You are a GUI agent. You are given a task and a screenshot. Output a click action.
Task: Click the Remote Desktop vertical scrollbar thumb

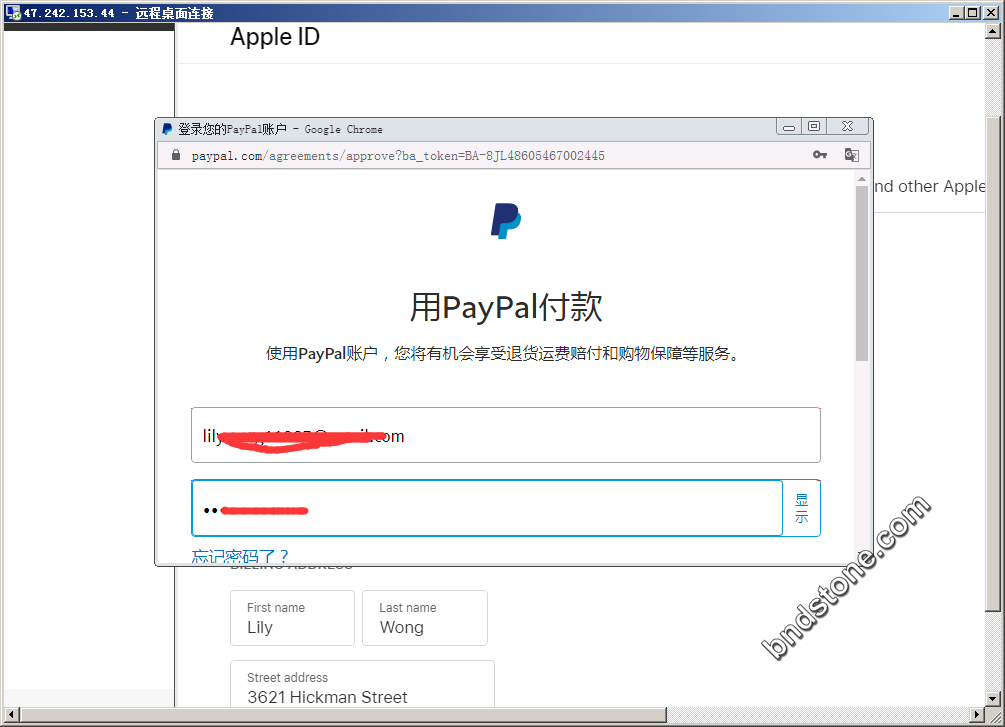tap(993, 364)
